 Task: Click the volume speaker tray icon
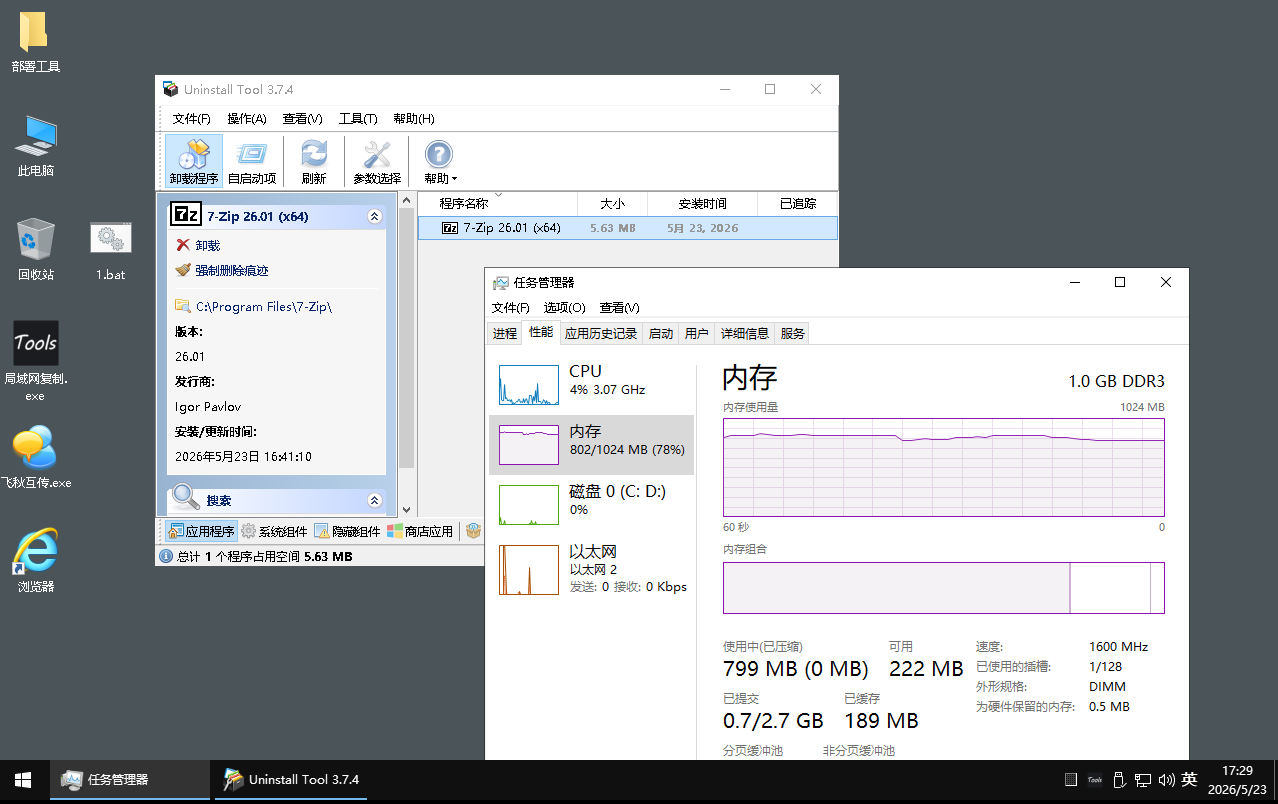(x=1166, y=780)
